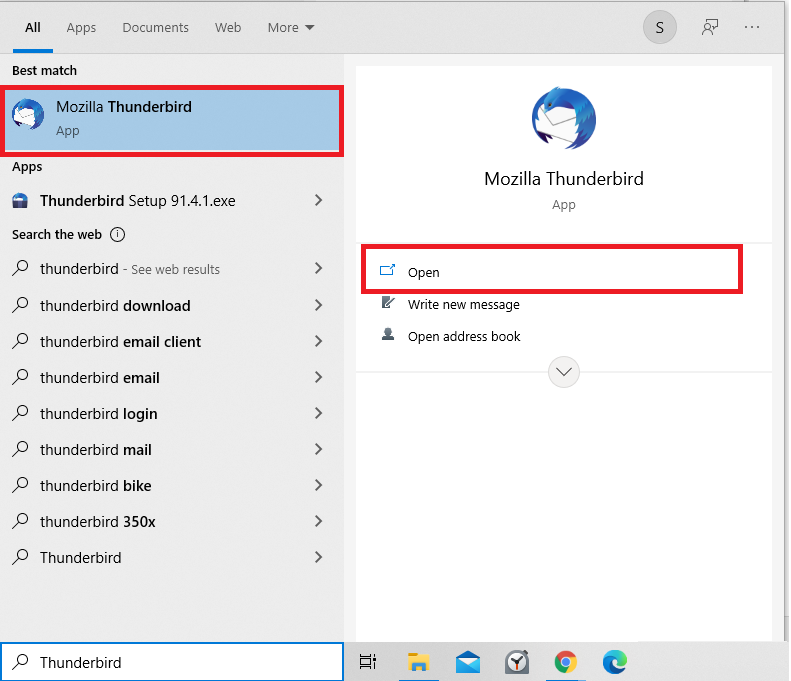
Task: Expand thunderbird mail suggestion arrow
Action: 318,449
